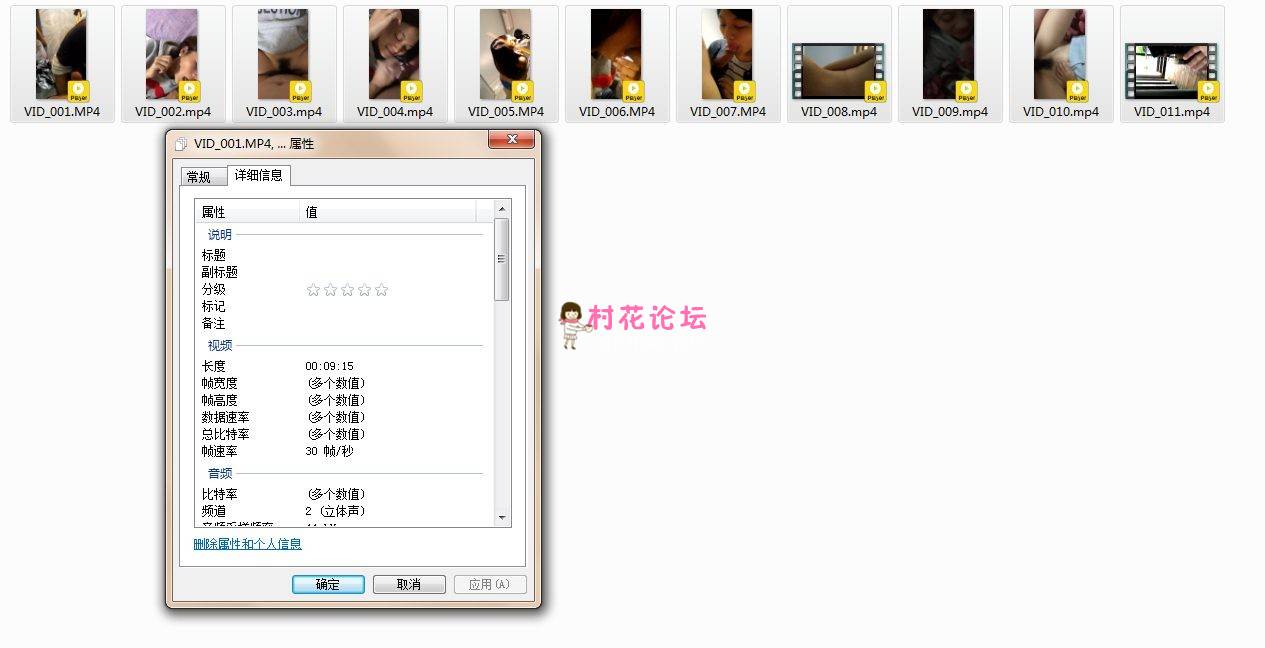
Task: Select the VID_006.MP4 file icon
Action: [616, 55]
